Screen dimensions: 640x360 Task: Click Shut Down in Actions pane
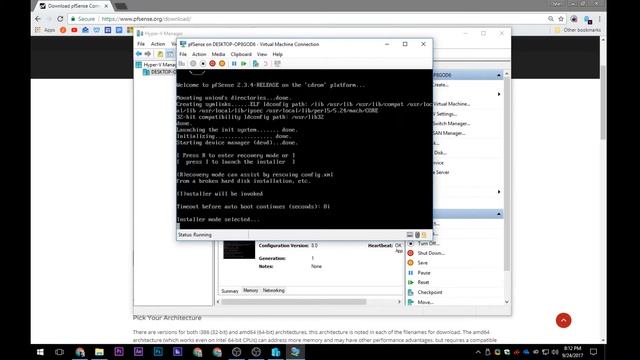click(431, 253)
